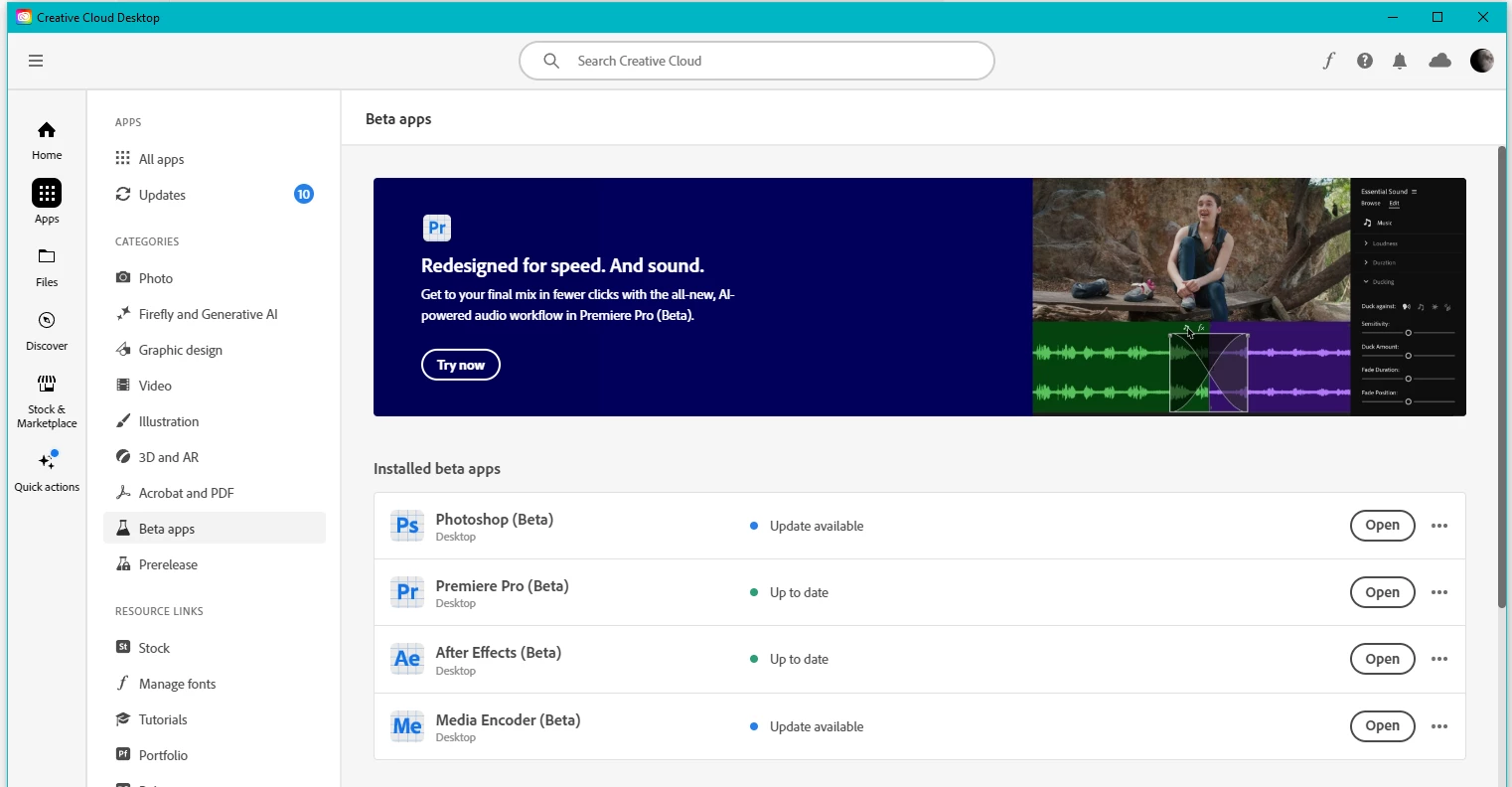Open Tutorials resource link

click(x=215, y=719)
